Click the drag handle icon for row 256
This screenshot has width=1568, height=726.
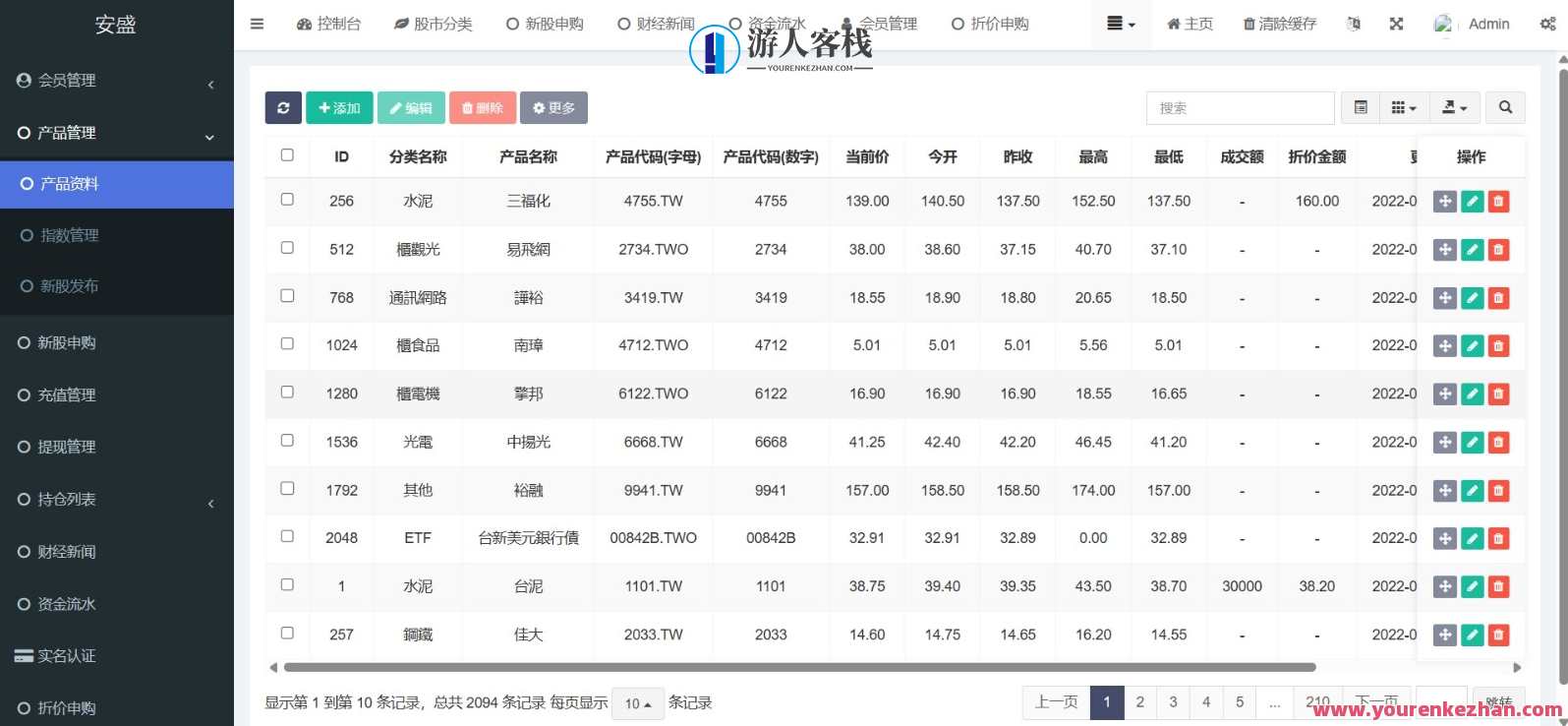[1445, 202]
